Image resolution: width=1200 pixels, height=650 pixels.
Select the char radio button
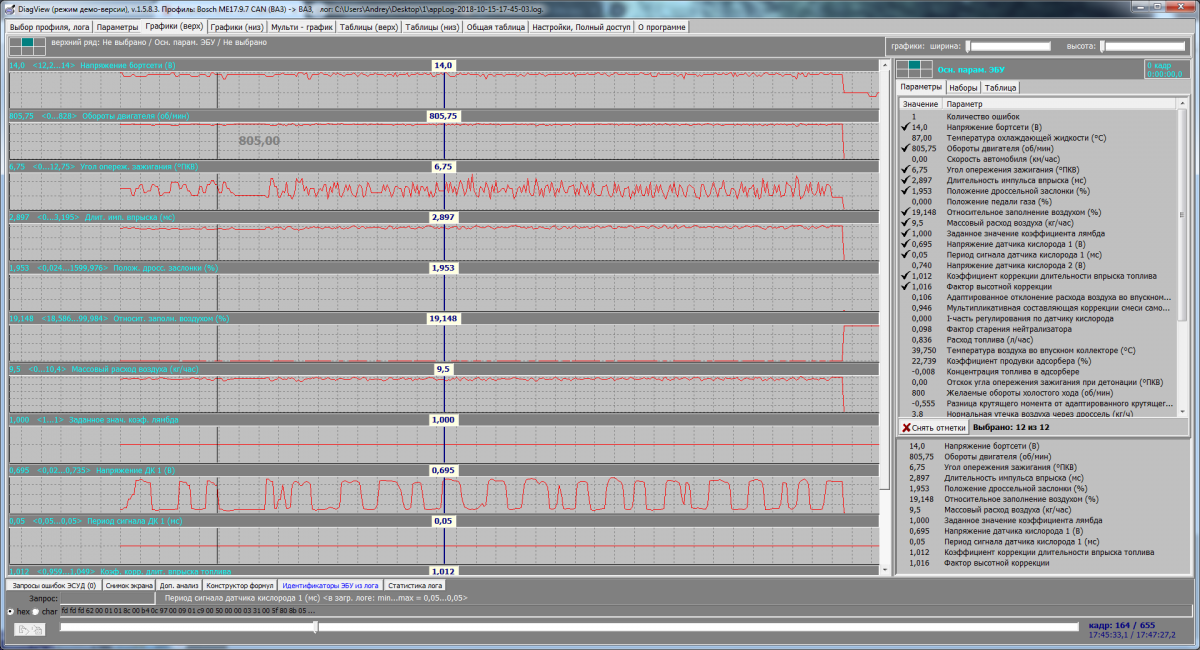point(38,611)
